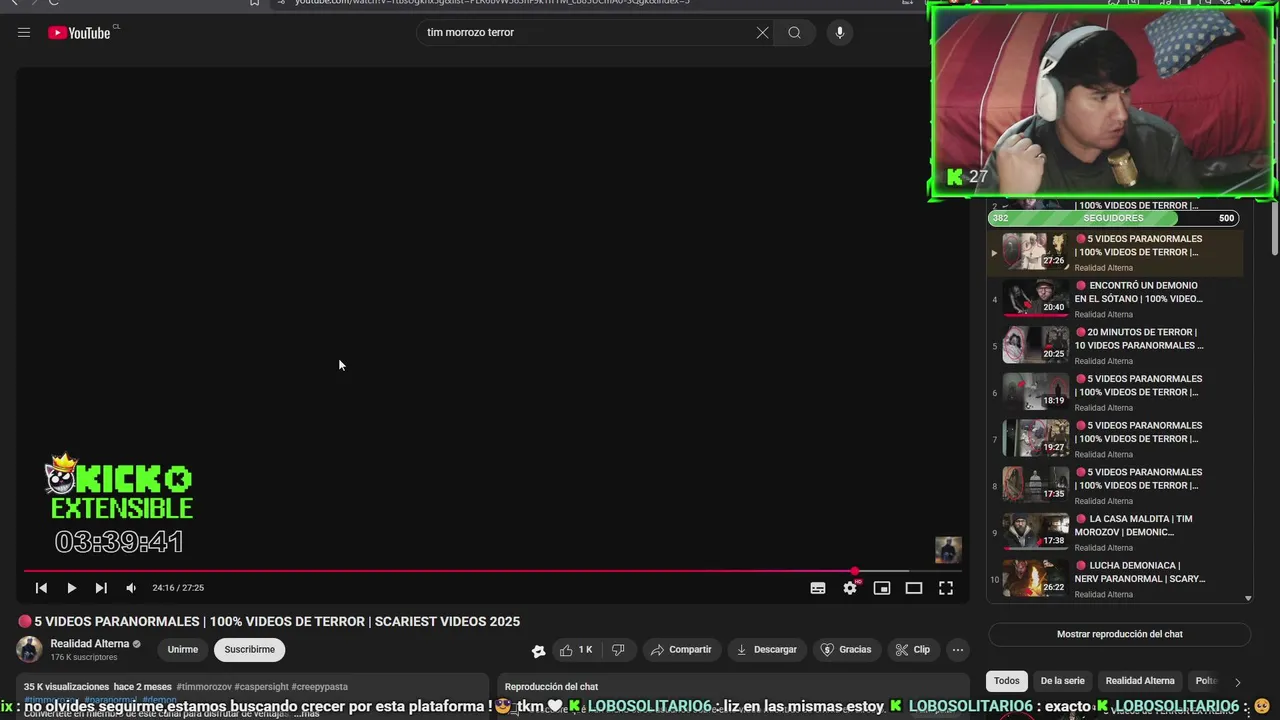Open the 17:35 5 VIDEOS PARANORMALES thumbnail
The height and width of the screenshot is (720, 1280).
pos(1035,485)
